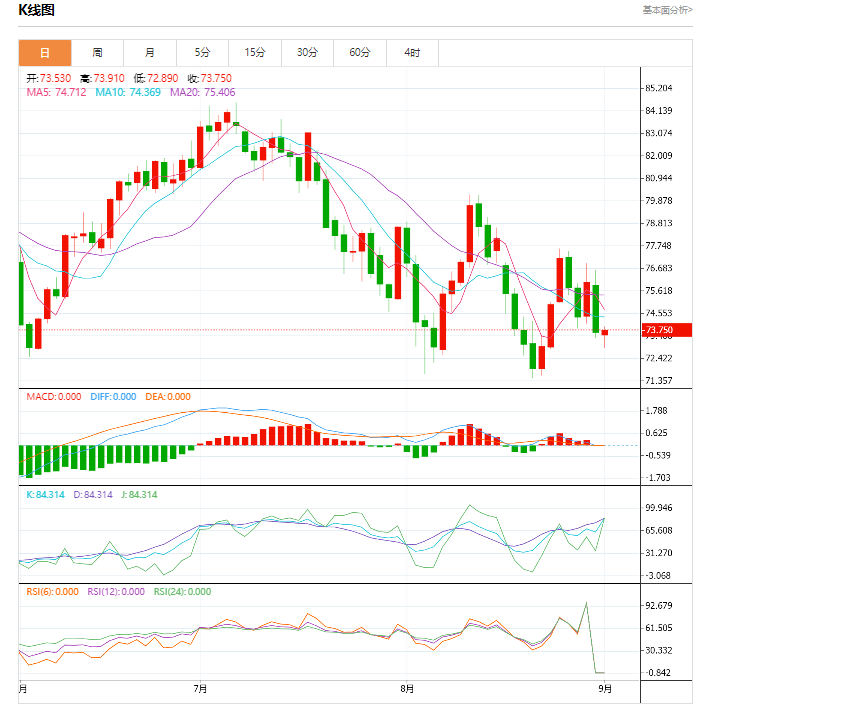Viewport: 846px width, 723px height.
Task: Open the 4时 timeframe tab
Action: pyautogui.click(x=412, y=53)
